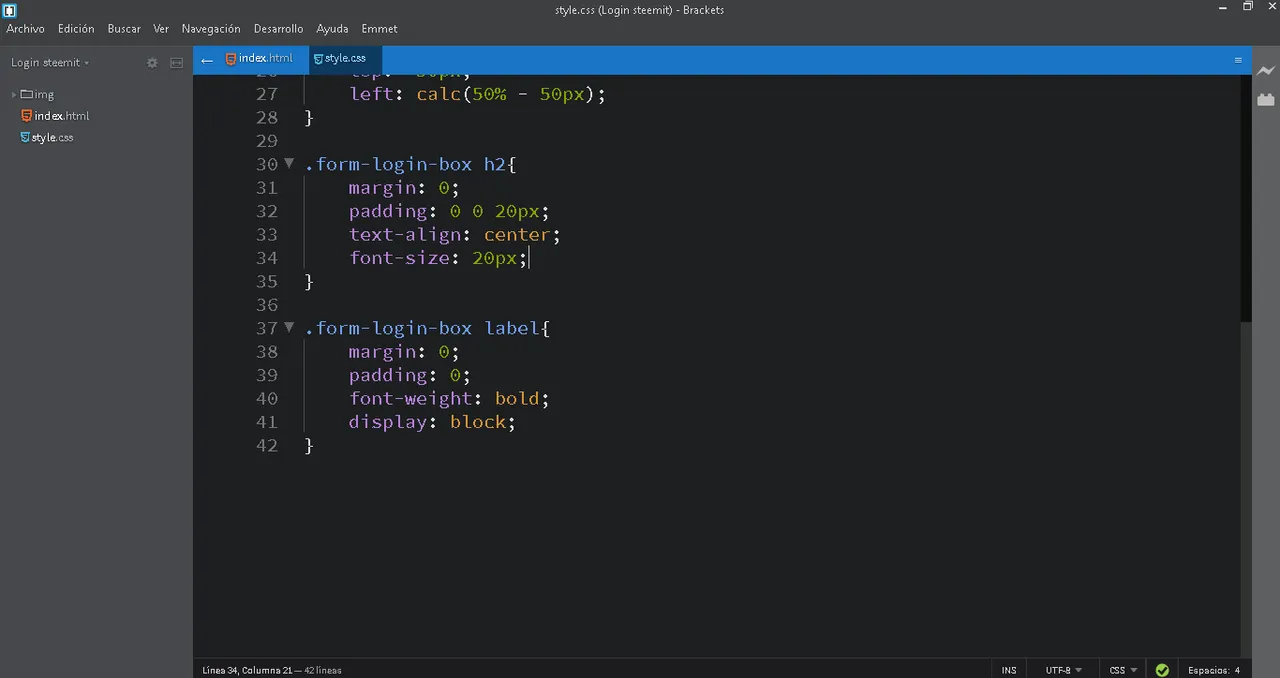
Task: Click line number 27 in the gutter
Action: pos(267,94)
